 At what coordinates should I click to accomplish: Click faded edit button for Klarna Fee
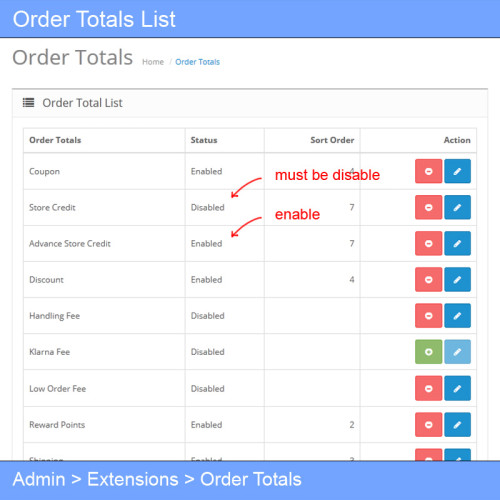pyautogui.click(x=457, y=352)
